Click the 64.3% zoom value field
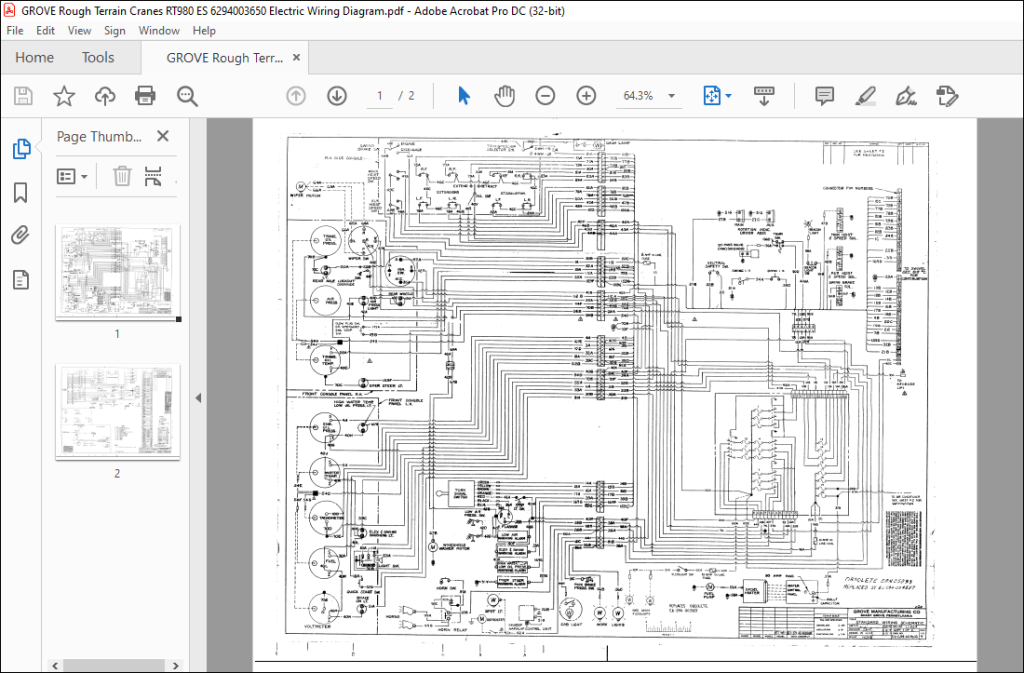This screenshot has width=1024, height=673. click(x=638, y=96)
